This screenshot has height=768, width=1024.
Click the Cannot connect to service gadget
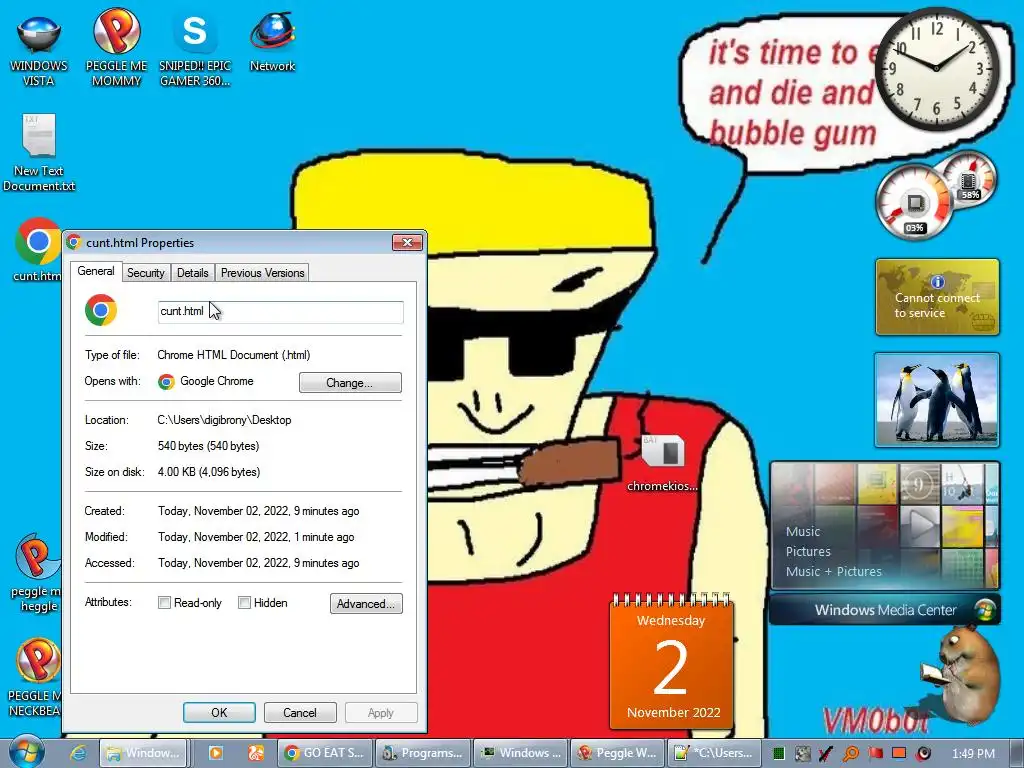936,297
